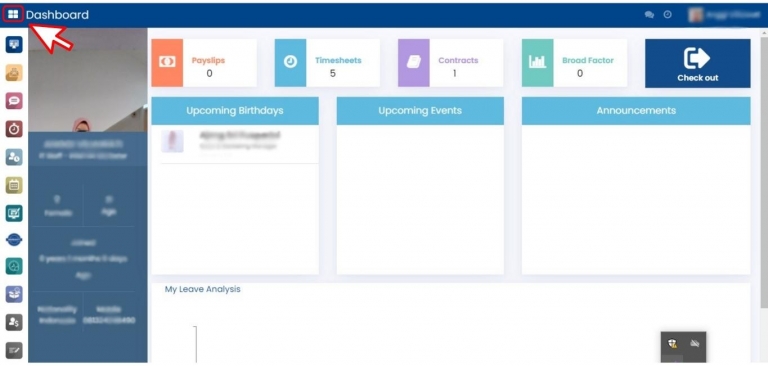Screen dimensions: 768x366
Task: Click the birthday person's avatar thumbnail
Action: (172, 142)
